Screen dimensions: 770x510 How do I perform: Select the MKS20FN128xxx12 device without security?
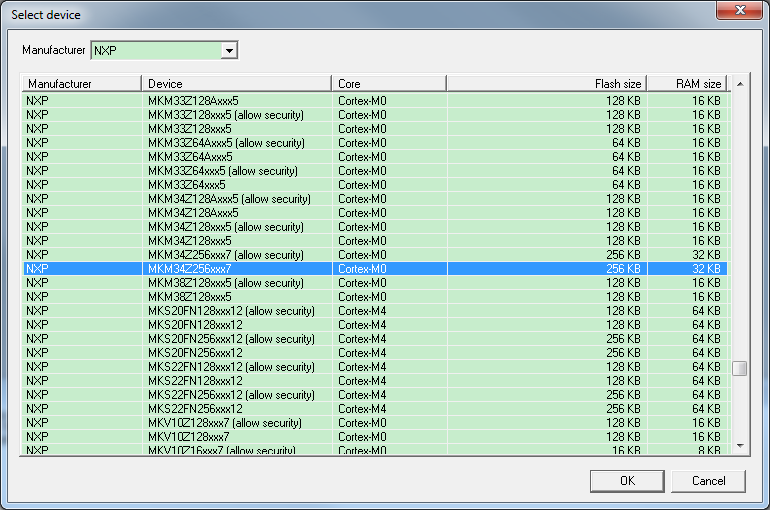click(375, 325)
